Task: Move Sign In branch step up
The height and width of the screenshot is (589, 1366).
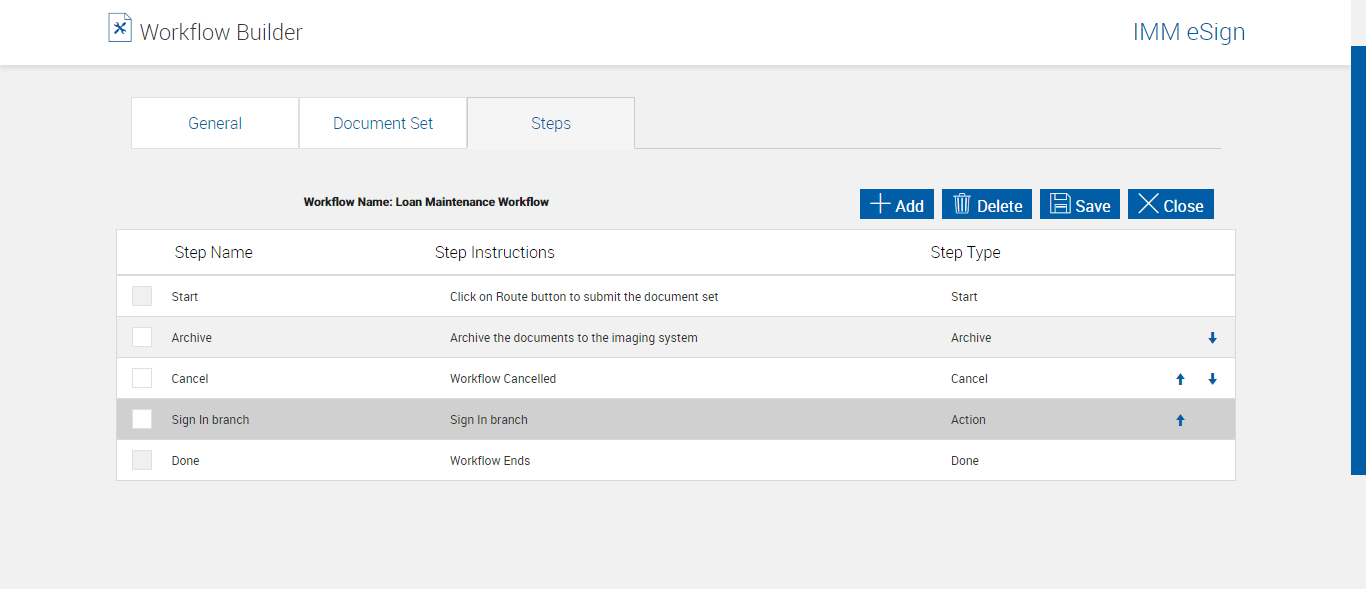Action: pos(1180,420)
